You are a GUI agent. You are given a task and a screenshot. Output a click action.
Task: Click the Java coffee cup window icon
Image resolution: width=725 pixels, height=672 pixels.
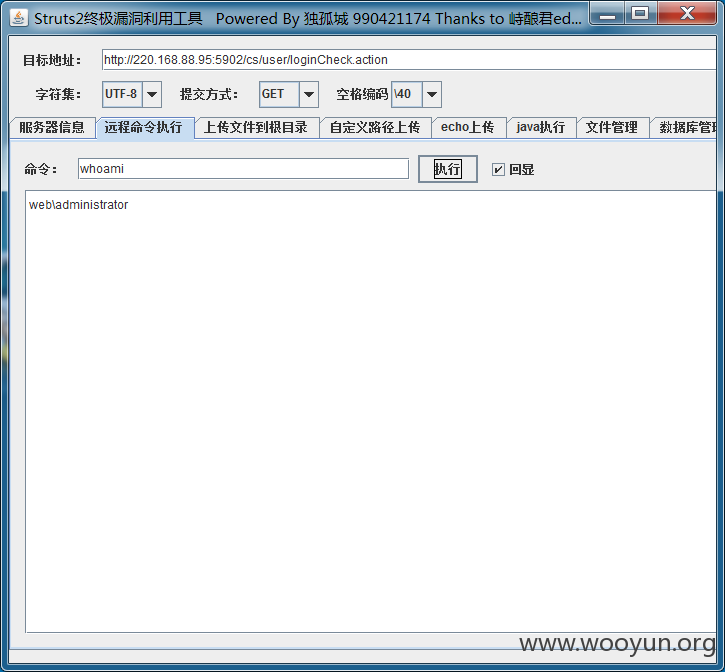pyautogui.click(x=18, y=18)
